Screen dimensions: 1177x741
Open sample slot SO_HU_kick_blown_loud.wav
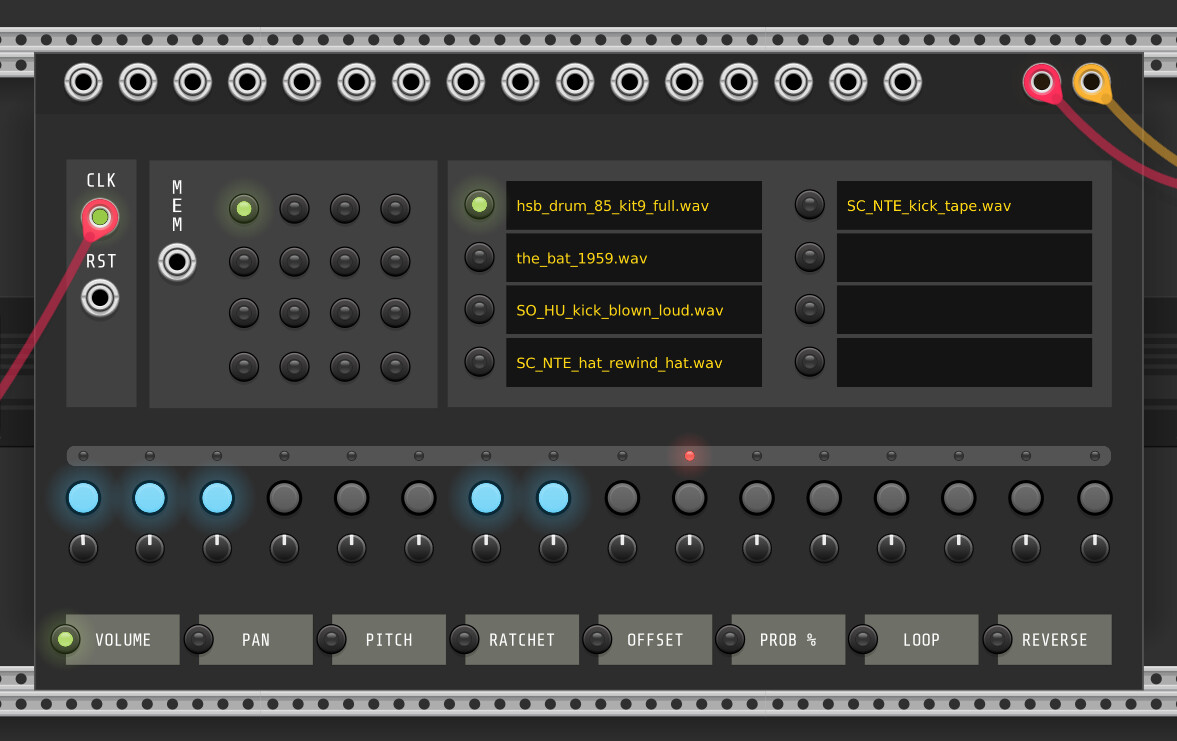[633, 310]
